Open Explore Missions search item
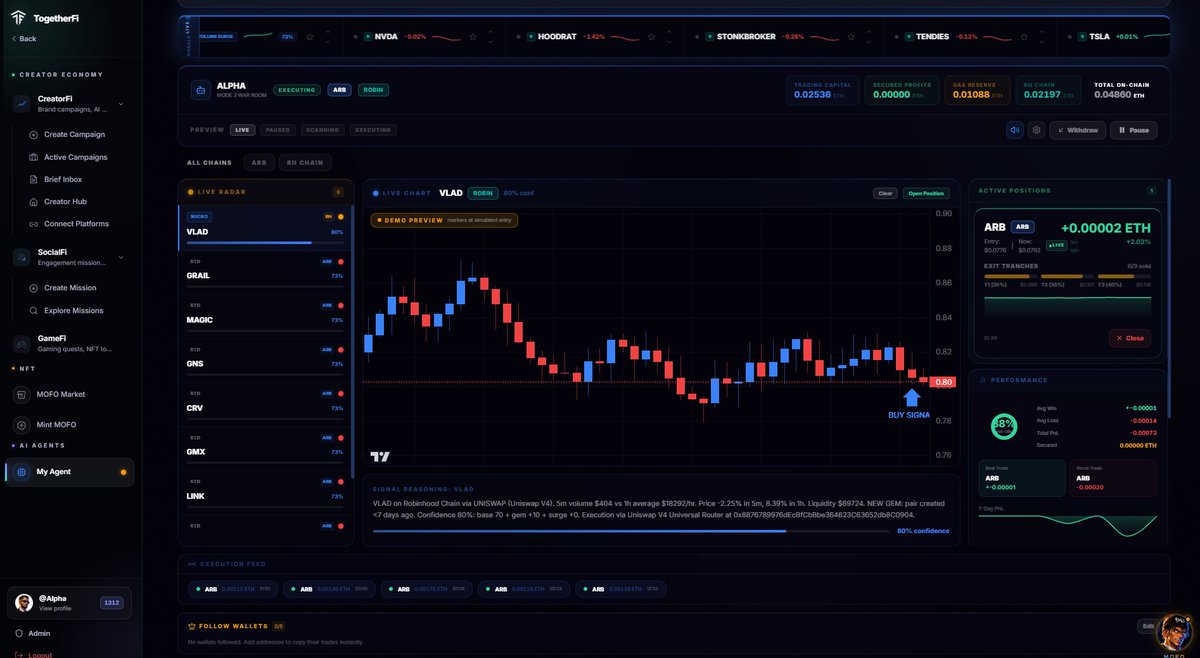Image resolution: width=1200 pixels, height=658 pixels. 67,311
